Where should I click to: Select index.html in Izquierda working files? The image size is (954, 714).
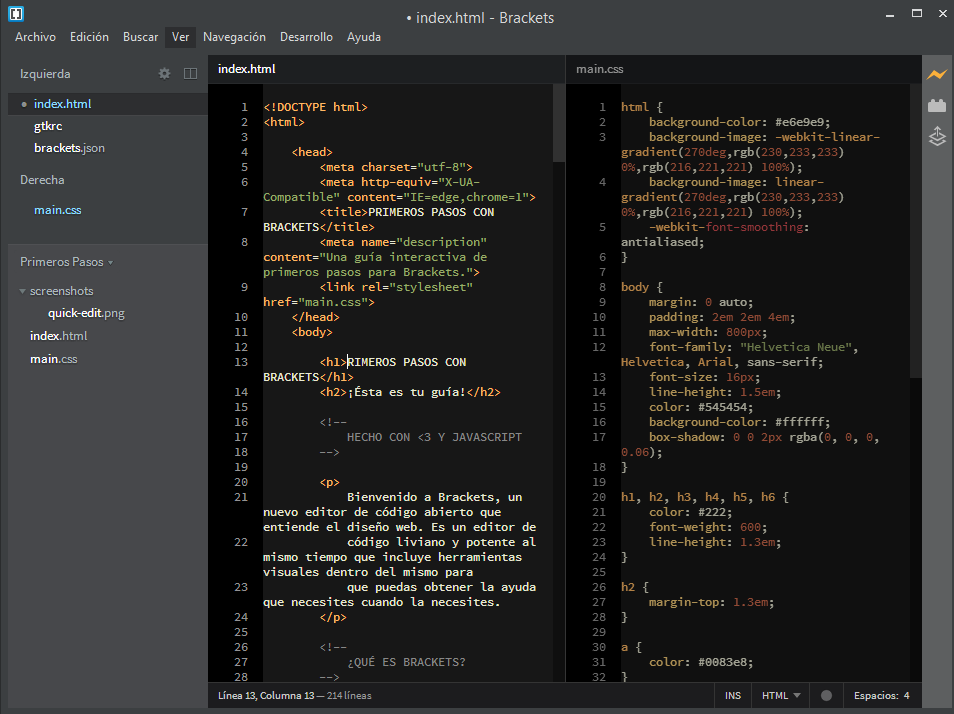coord(108,104)
